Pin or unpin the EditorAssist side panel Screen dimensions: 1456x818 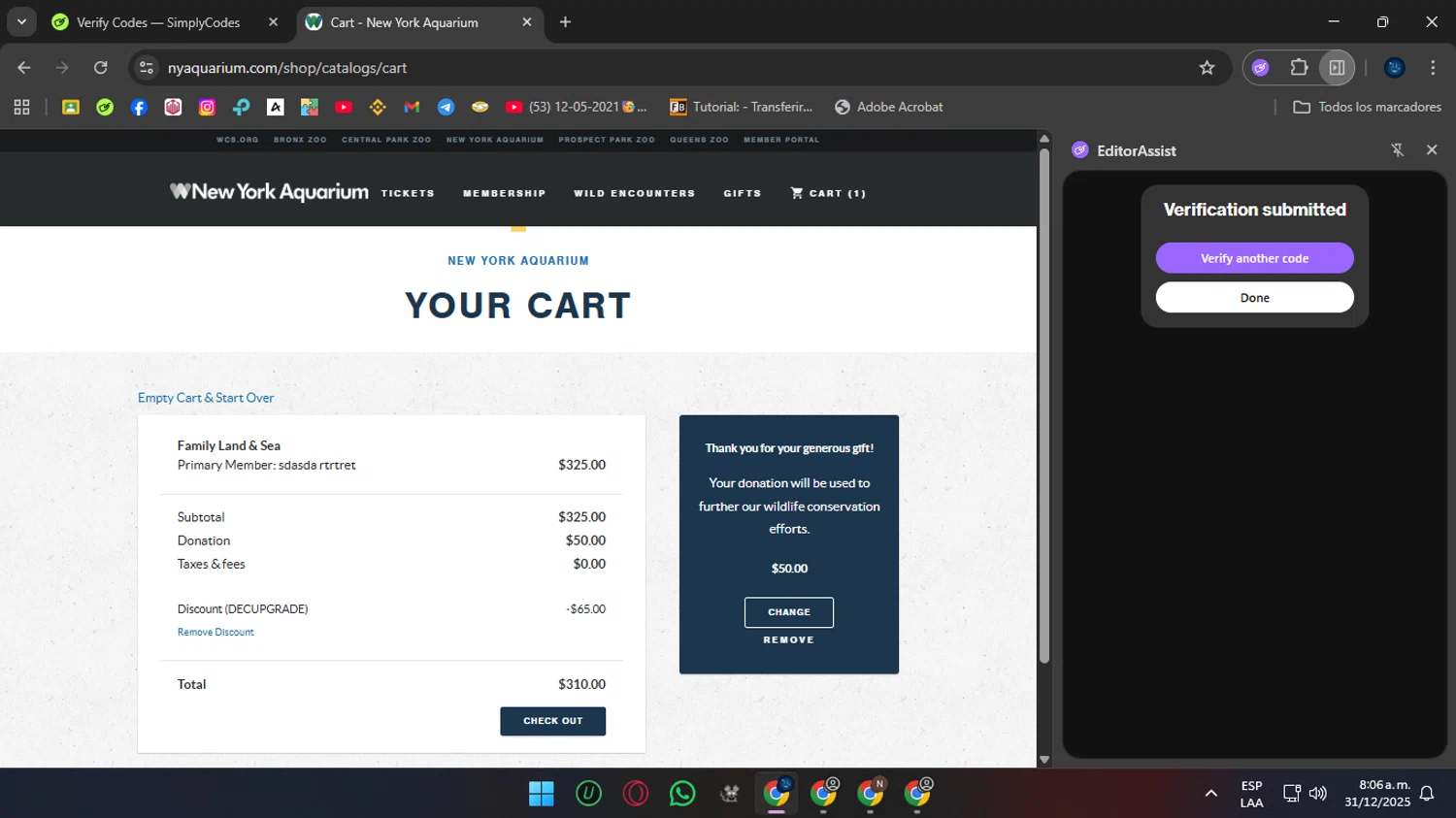[1398, 150]
